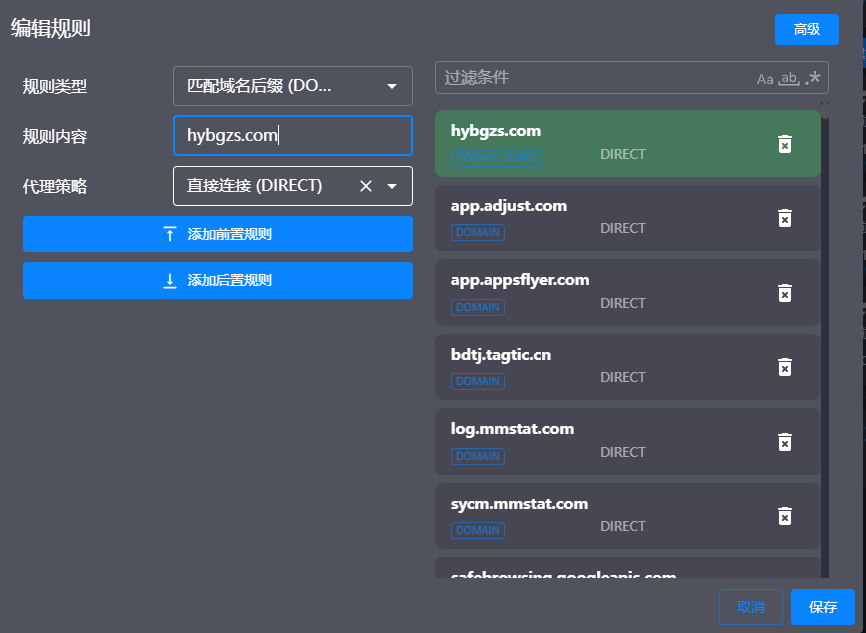Select the bdtj.tagtic.cn rule entry

tap(627, 367)
